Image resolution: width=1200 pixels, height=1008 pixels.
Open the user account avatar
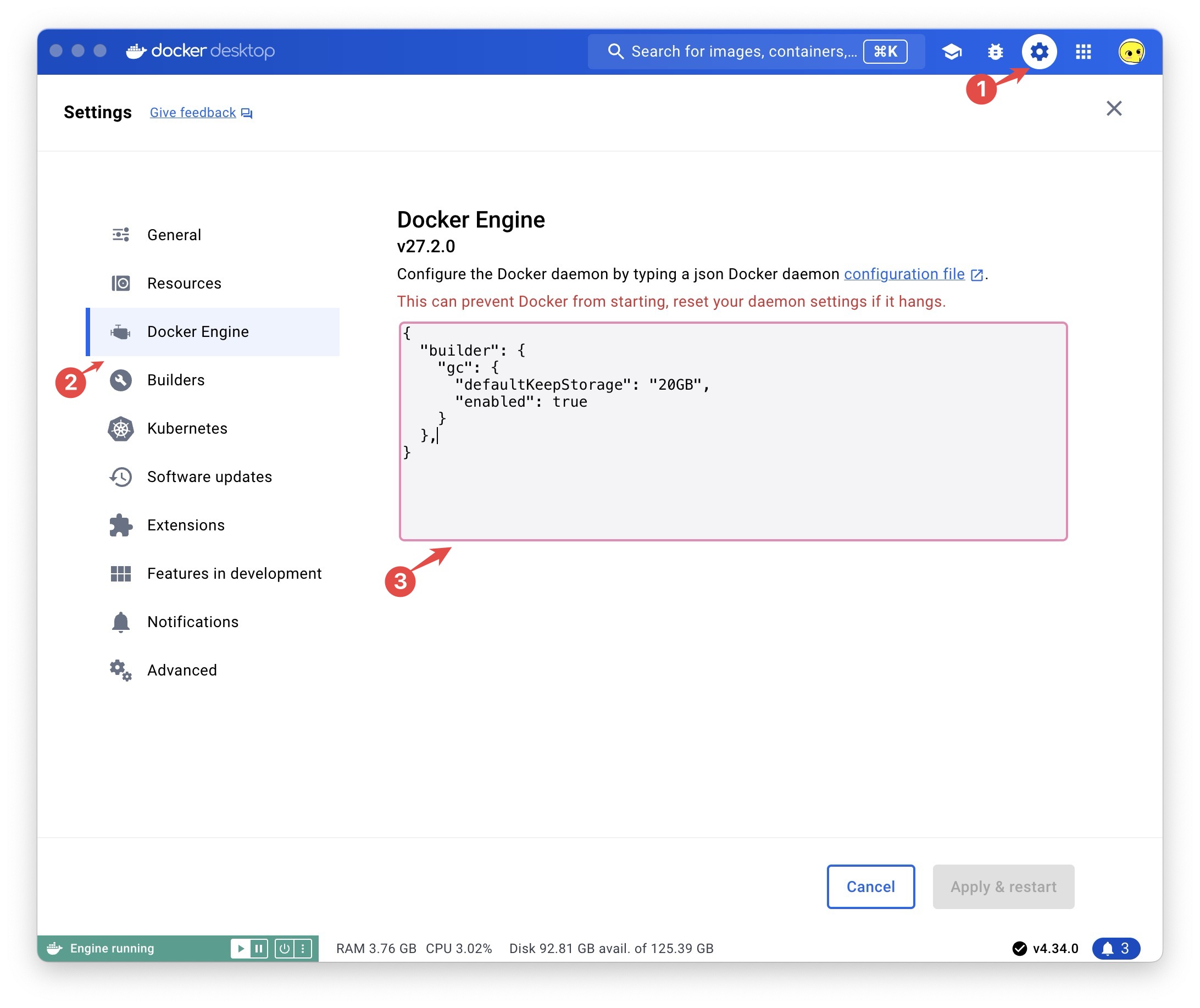[1131, 52]
